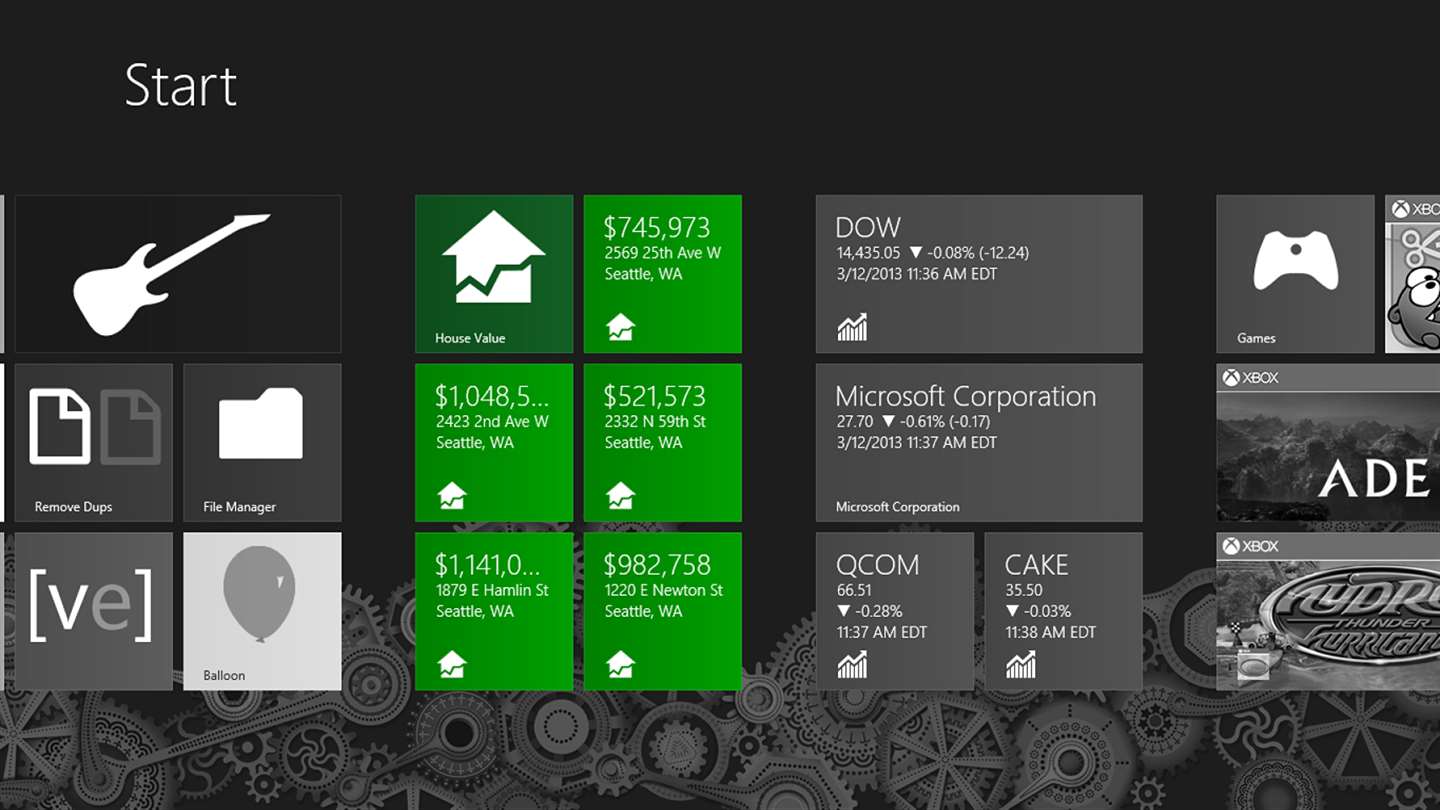Open the House Value app tile
Viewport: 1440px width, 810px height.
coord(494,274)
